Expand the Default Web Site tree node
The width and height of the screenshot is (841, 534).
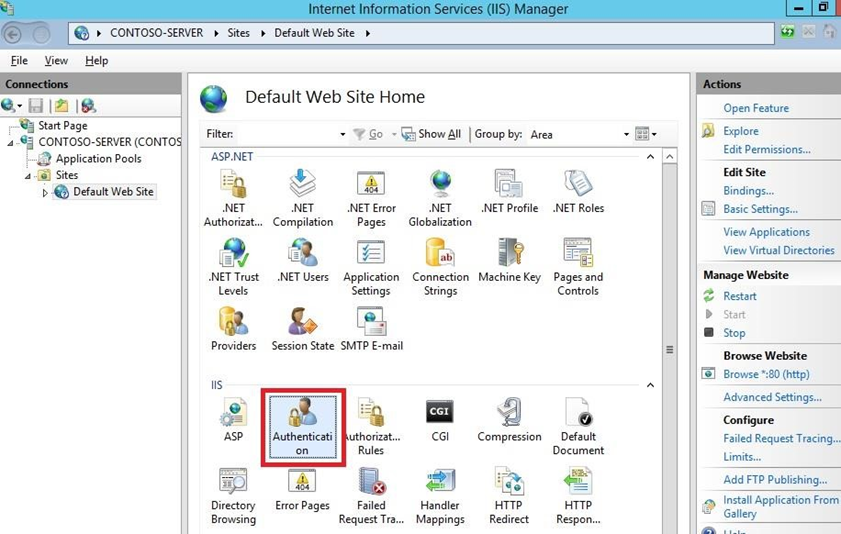point(45,192)
